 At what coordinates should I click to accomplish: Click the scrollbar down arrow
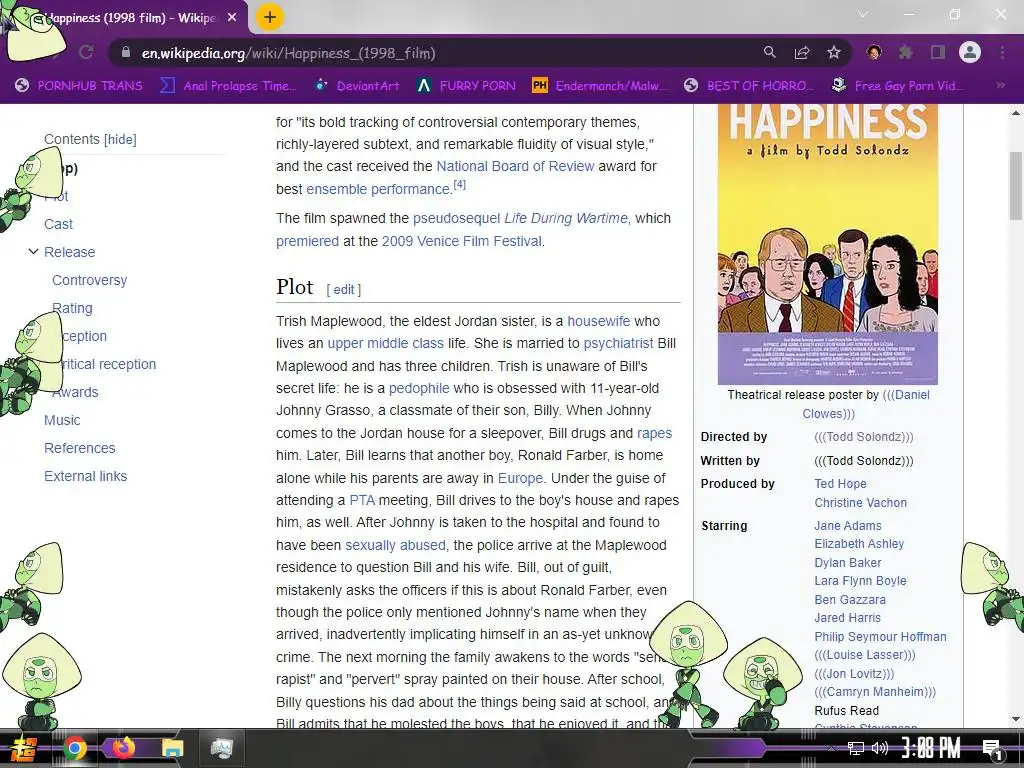(1016, 719)
